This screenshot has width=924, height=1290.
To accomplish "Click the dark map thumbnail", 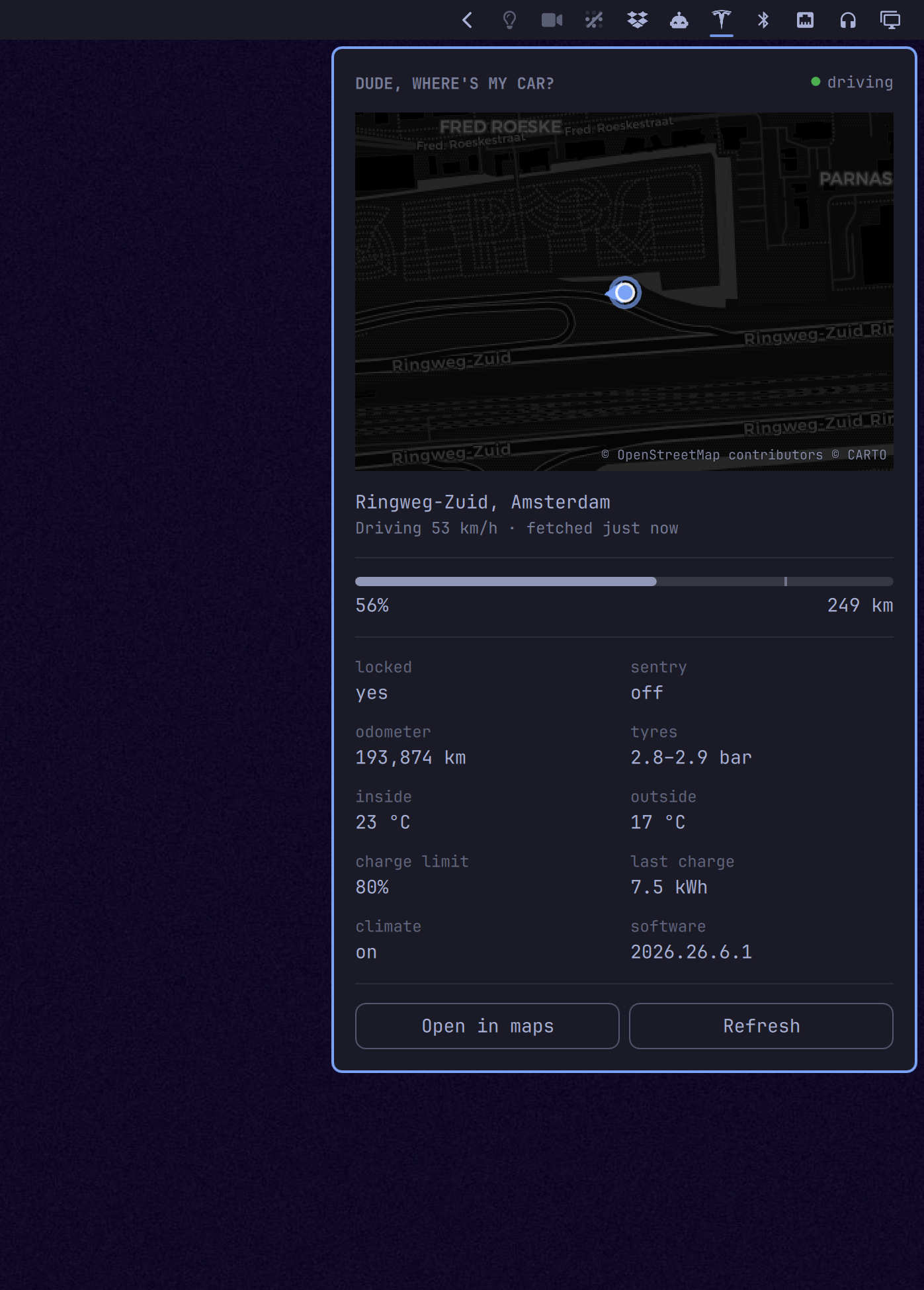I will [x=624, y=292].
